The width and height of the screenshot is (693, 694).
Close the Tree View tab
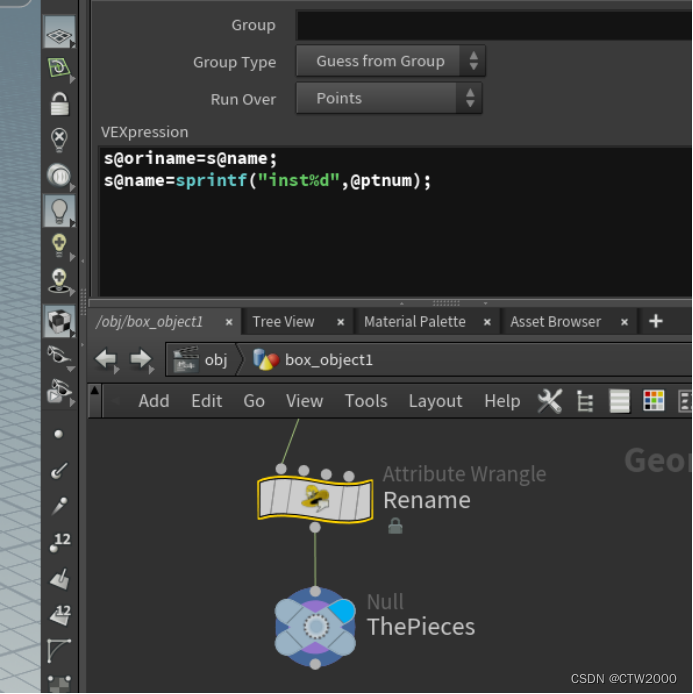(x=340, y=322)
